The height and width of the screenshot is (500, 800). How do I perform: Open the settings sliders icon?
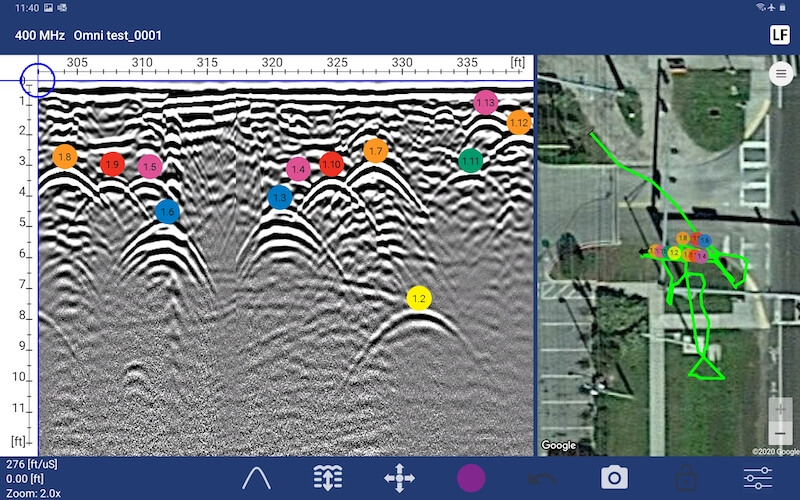click(x=758, y=478)
